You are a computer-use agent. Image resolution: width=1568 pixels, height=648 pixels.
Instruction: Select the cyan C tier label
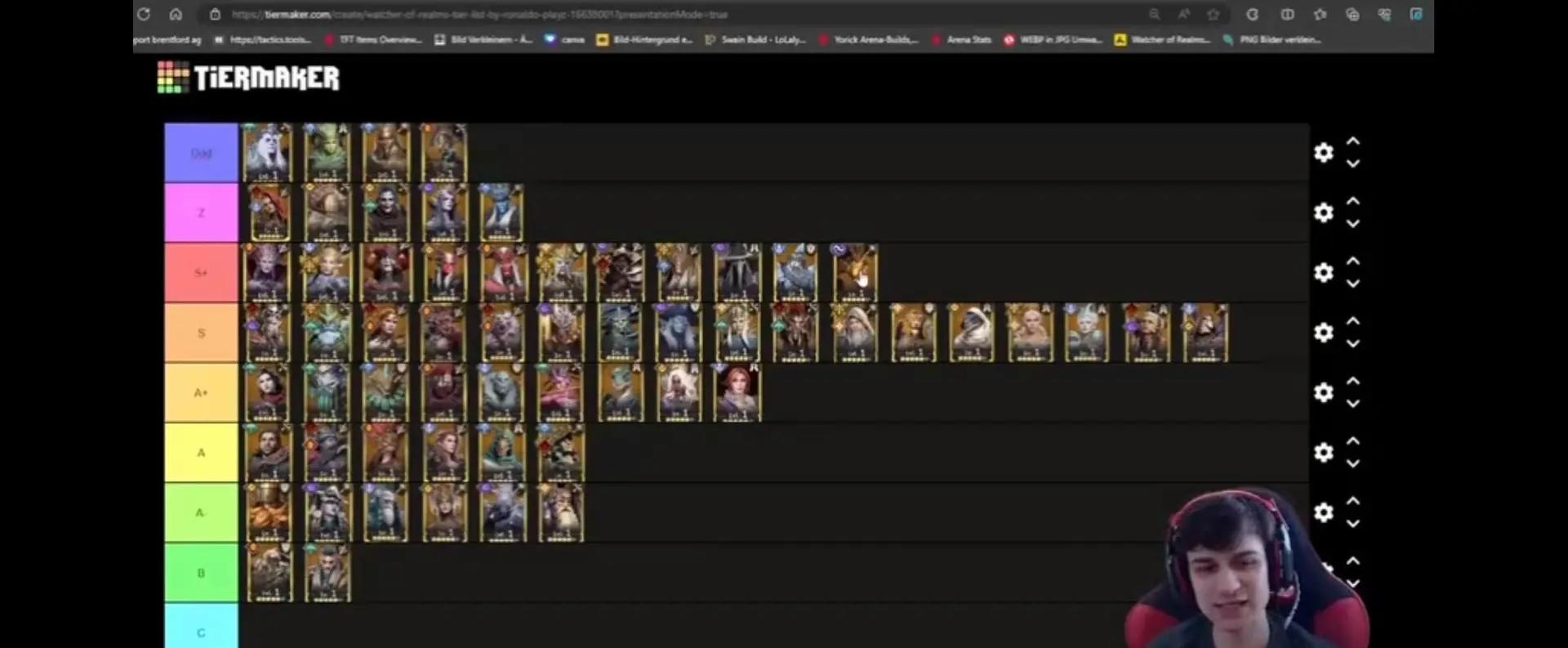(201, 627)
